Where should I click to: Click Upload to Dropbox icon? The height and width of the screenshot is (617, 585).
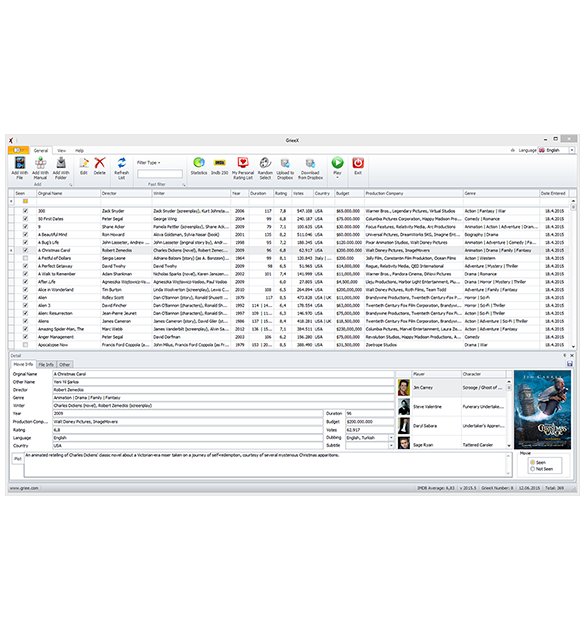(285, 163)
